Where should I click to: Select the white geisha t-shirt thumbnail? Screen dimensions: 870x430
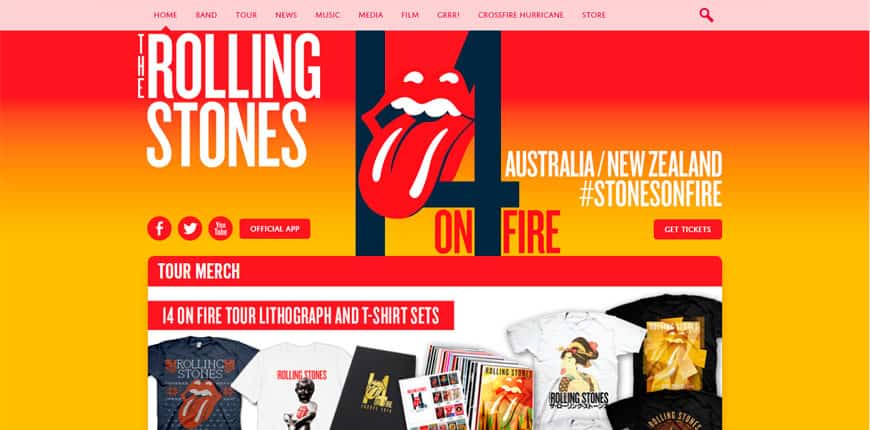coord(577,371)
